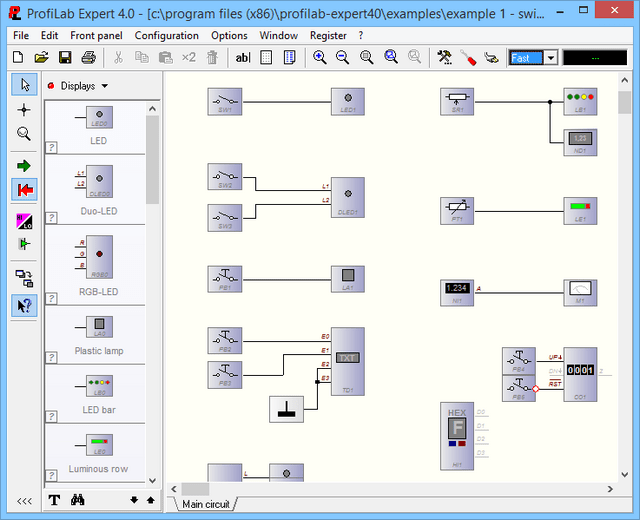Toggle the help pointer mode button
640x520 pixels.
click(x=24, y=305)
